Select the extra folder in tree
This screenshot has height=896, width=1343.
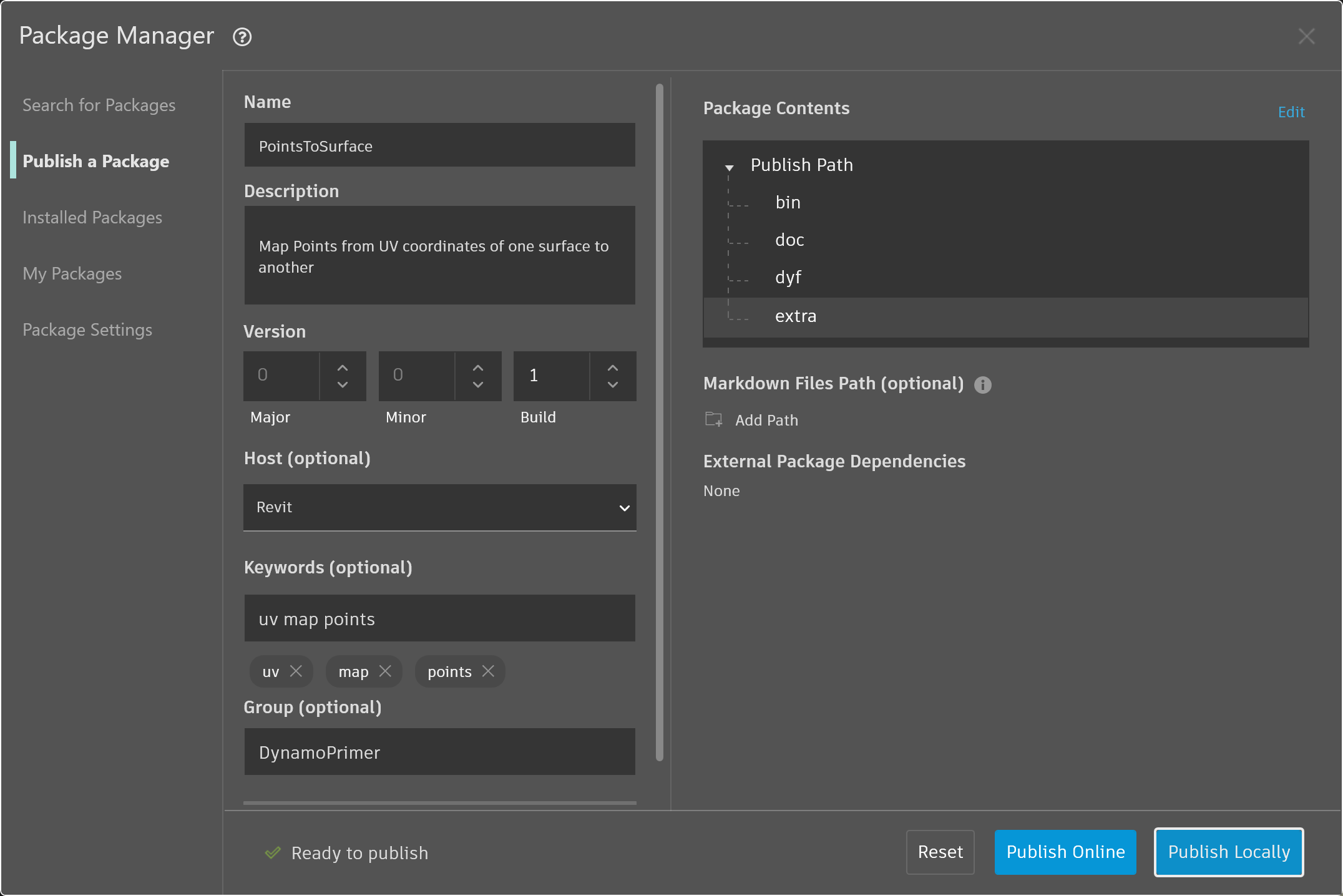(x=796, y=316)
